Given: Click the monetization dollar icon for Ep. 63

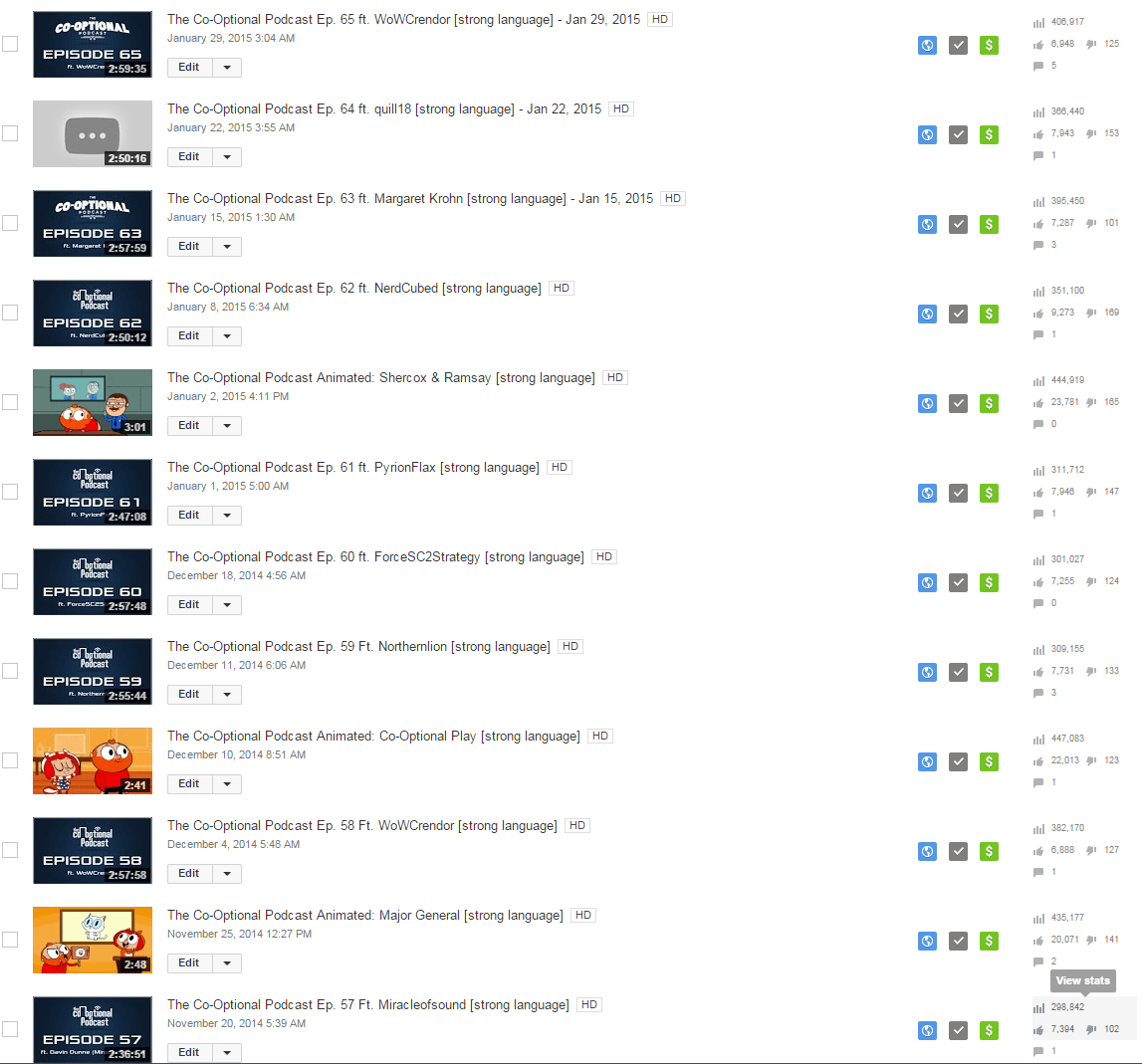Looking at the screenshot, I should pos(989,224).
